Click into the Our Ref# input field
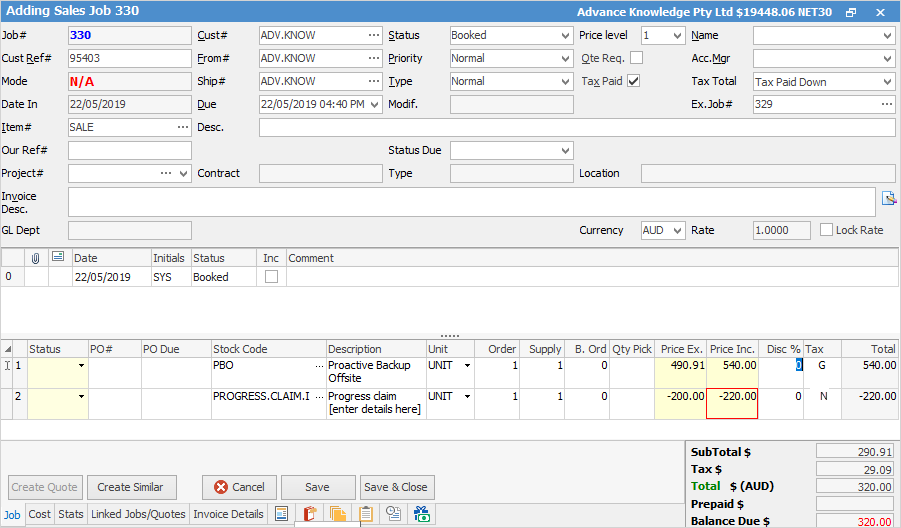The height and width of the screenshot is (528, 901). [x=129, y=151]
